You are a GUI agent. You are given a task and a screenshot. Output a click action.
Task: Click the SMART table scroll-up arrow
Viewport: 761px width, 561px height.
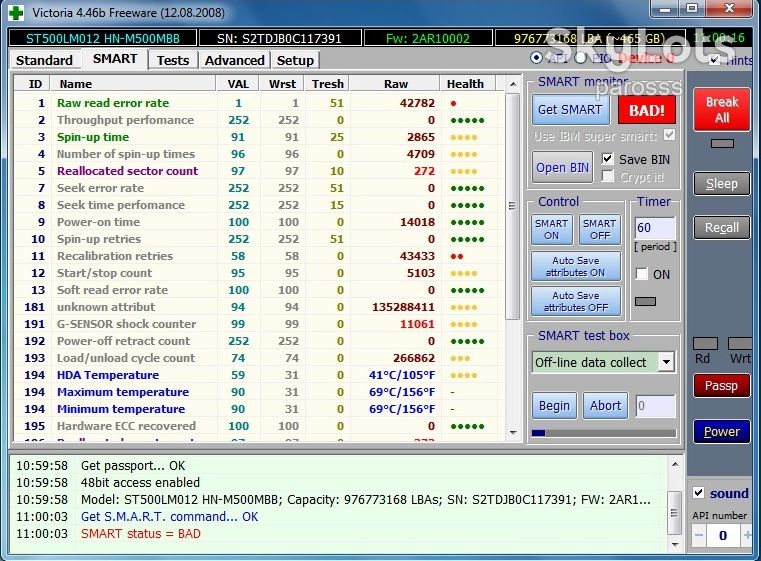click(x=513, y=84)
